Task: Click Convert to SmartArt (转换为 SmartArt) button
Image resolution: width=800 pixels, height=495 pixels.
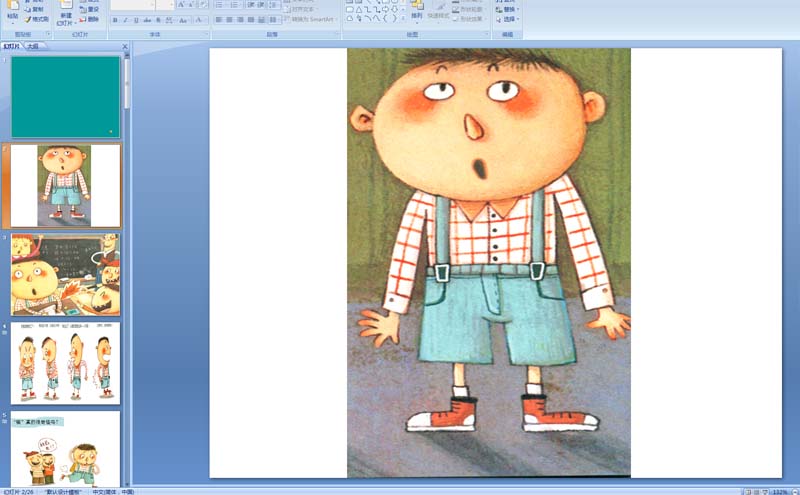Action: click(x=310, y=19)
